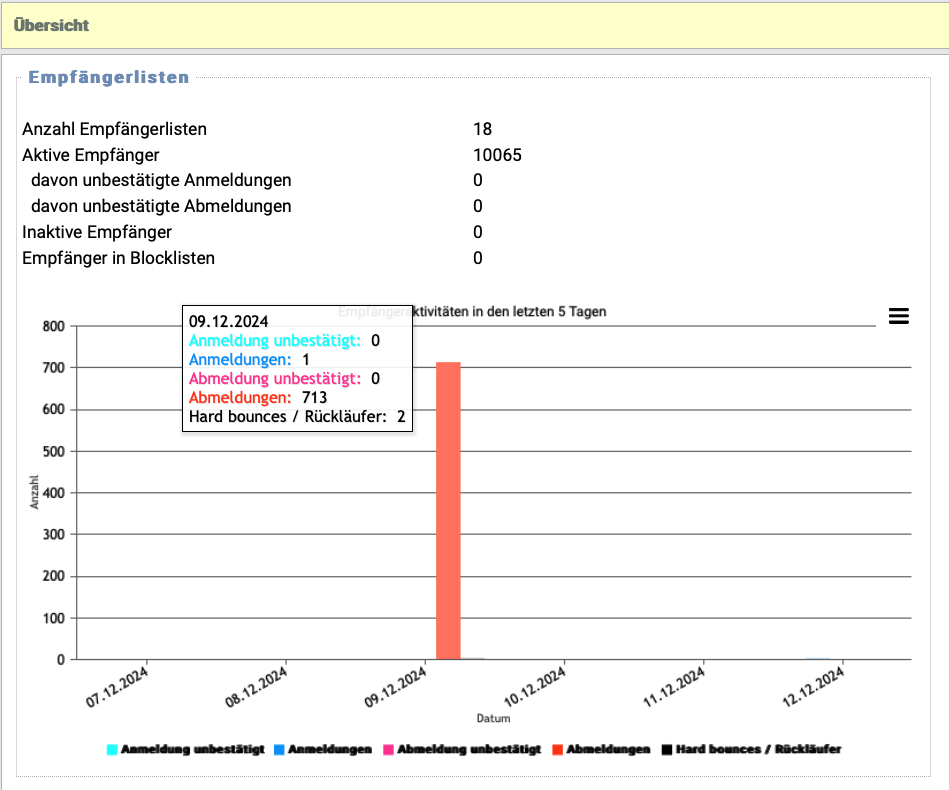Screen dimensions: 949x790
Task: Click the Aktive Empfänger value 10065
Action: click(497, 155)
